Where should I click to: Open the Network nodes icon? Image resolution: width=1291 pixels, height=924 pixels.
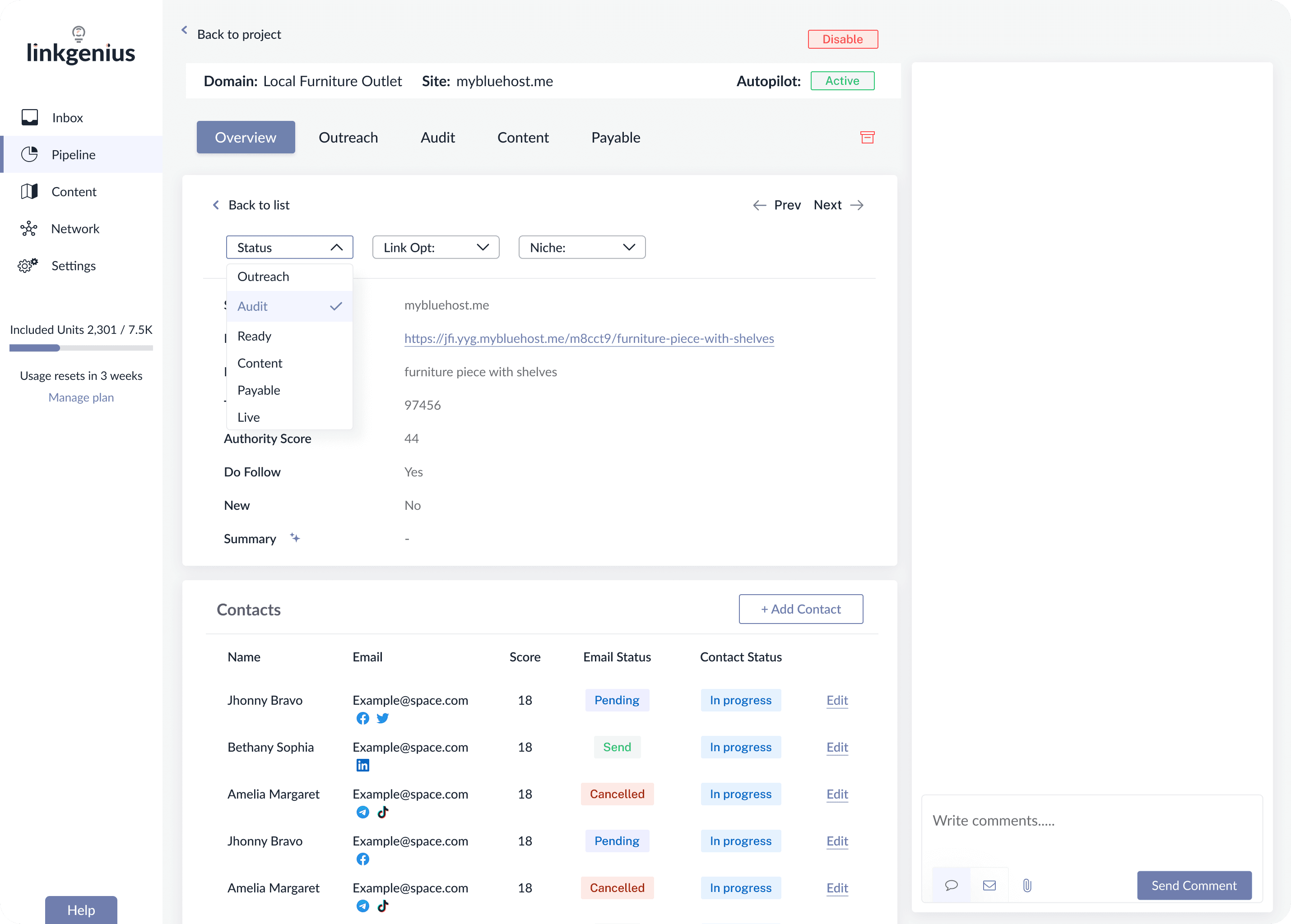tap(28, 229)
